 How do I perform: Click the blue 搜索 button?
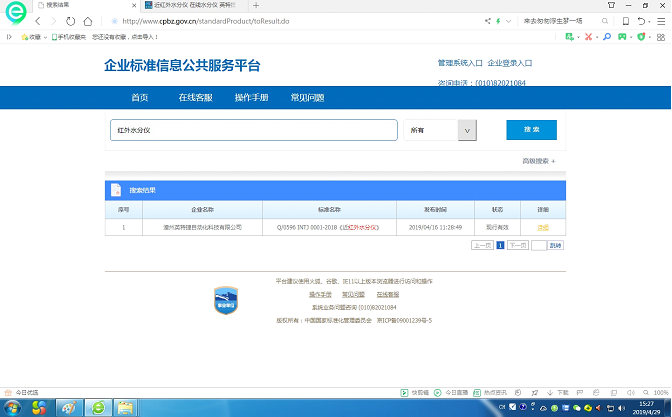(x=531, y=131)
